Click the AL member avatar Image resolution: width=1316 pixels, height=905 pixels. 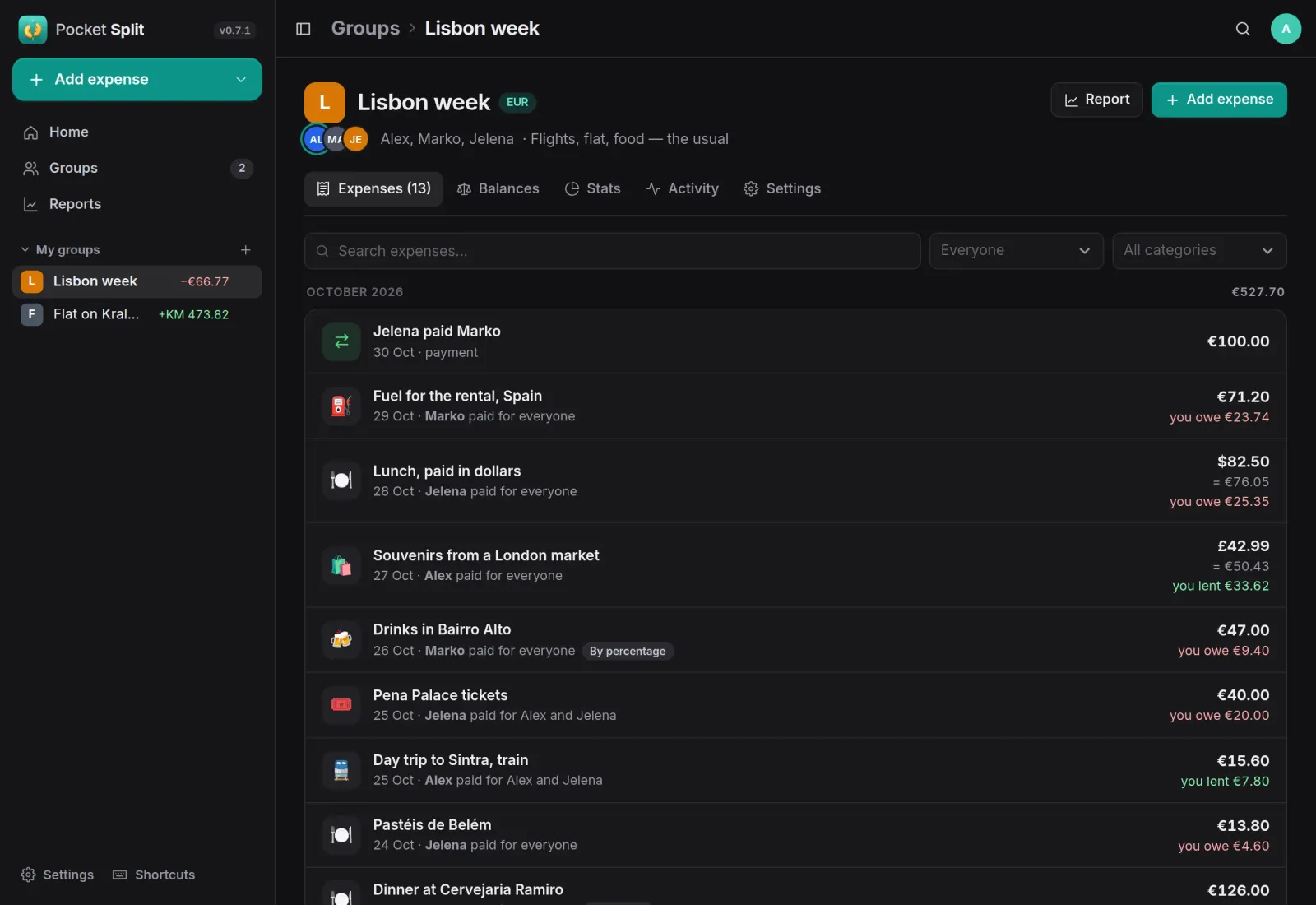point(316,140)
